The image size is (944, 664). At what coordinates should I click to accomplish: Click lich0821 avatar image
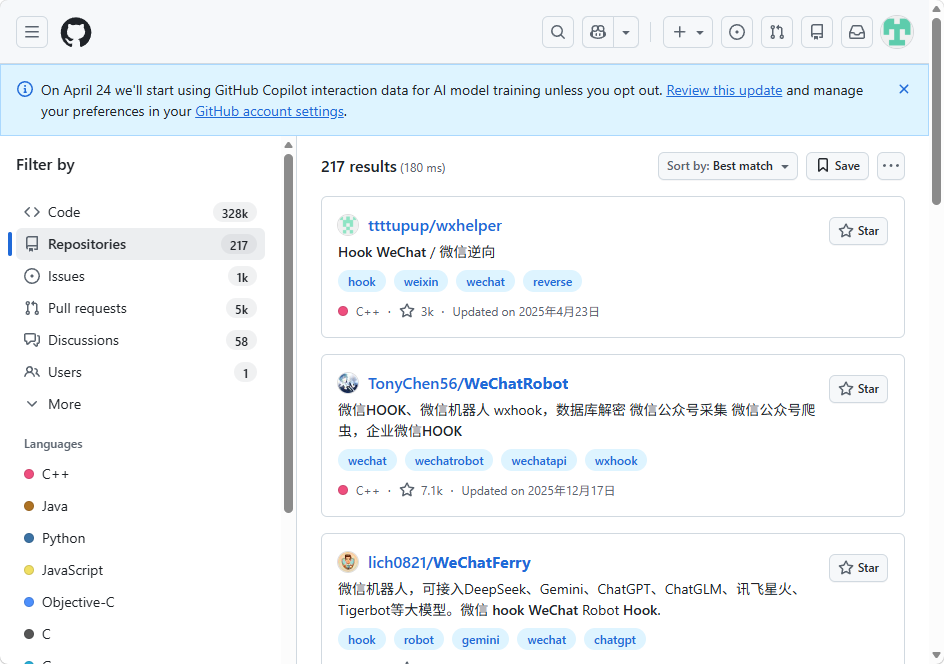(x=348, y=562)
